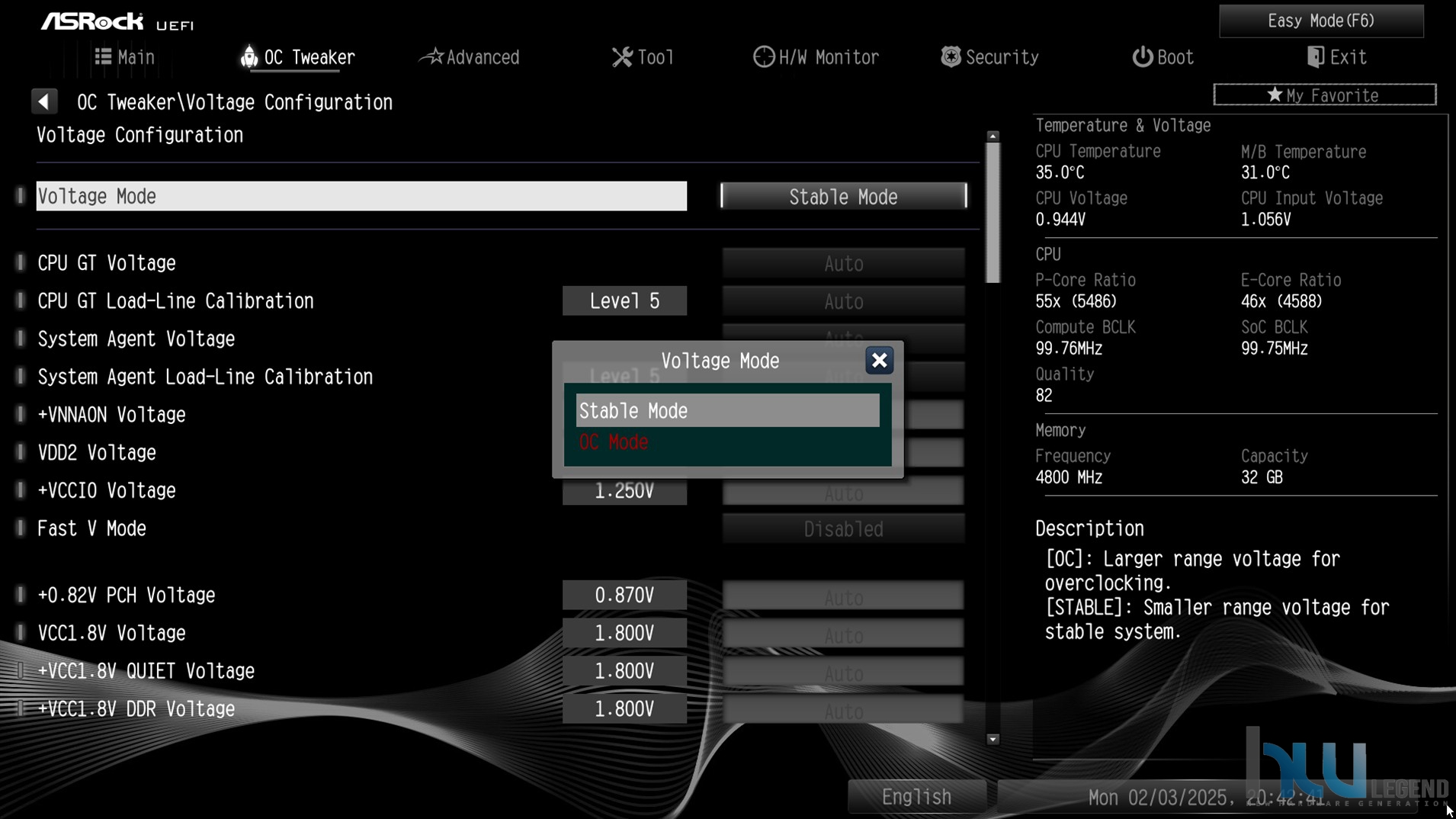Open the Main tab
This screenshot has width=1456, height=819.
(125, 57)
